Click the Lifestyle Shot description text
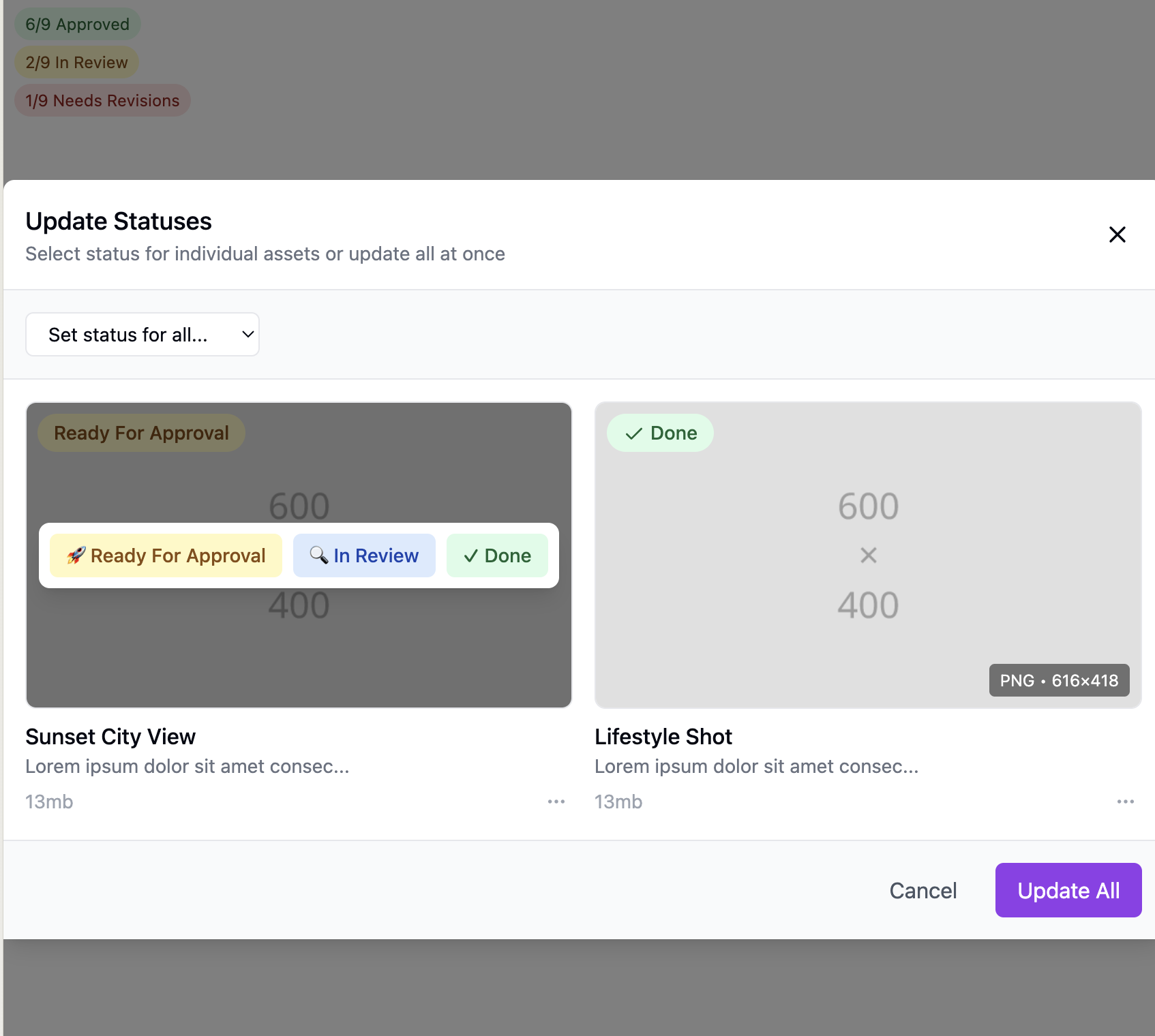Viewport: 1155px width, 1036px height. coord(756,767)
